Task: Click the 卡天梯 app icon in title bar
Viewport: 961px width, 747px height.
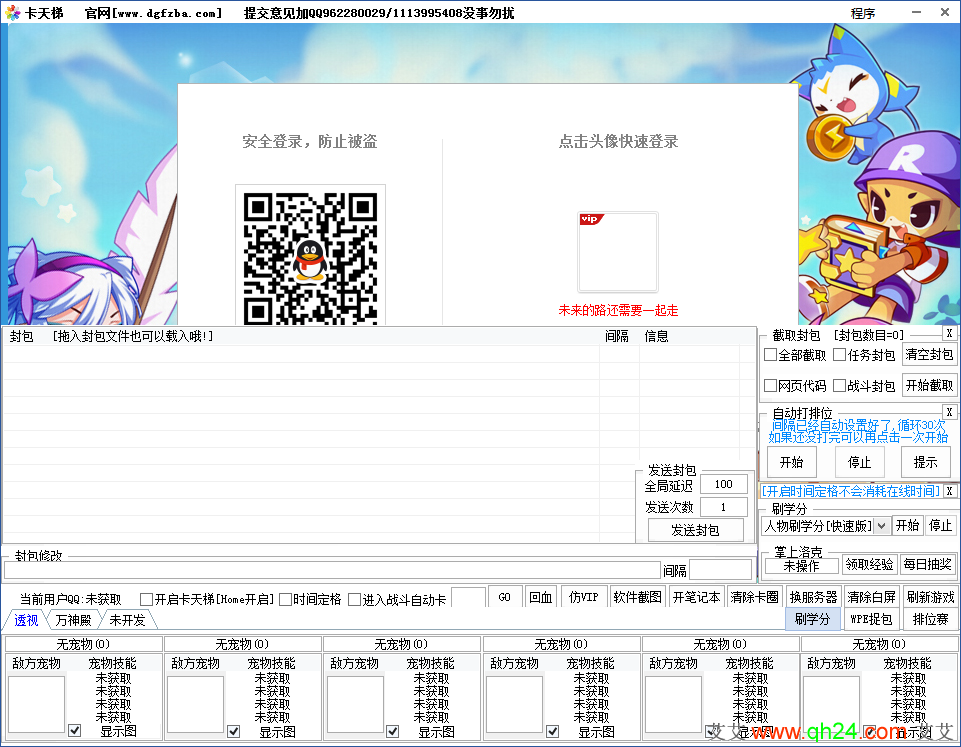Action: click(13, 13)
